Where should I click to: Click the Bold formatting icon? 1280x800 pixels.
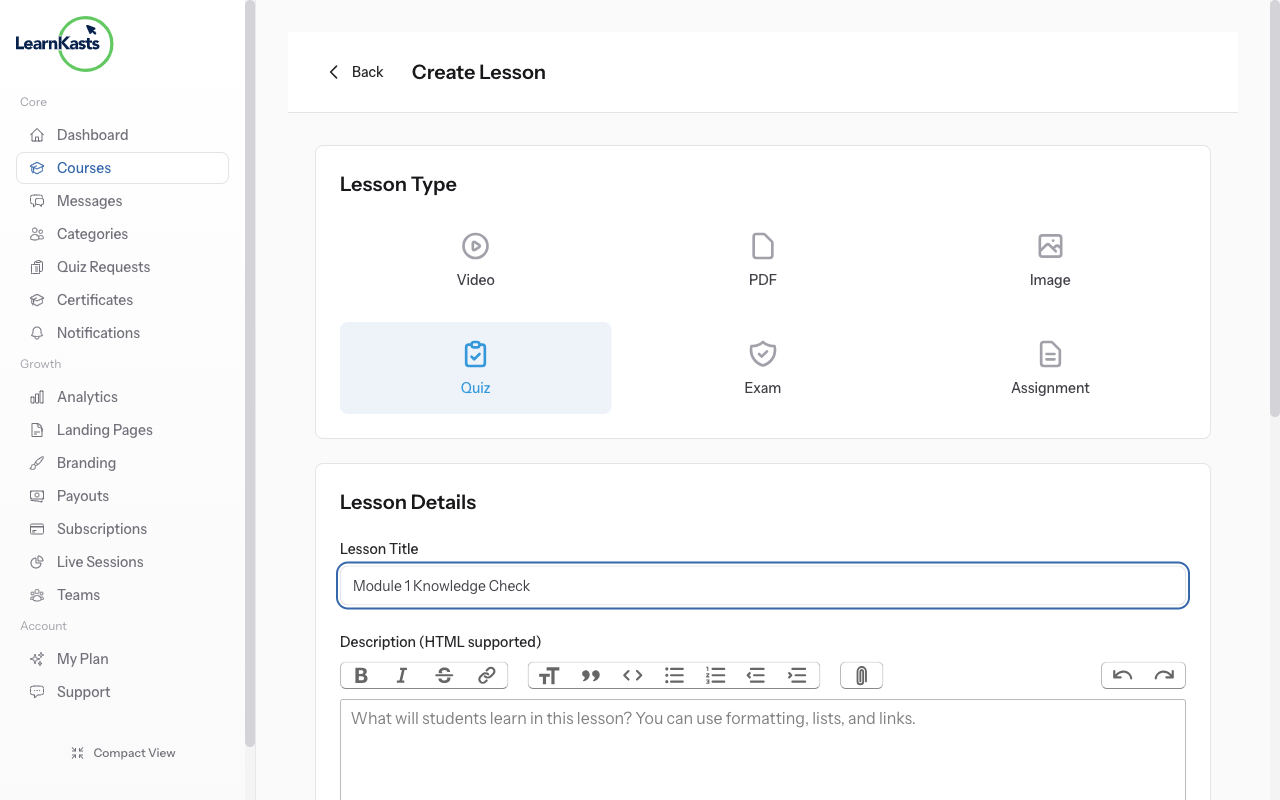(x=361, y=676)
